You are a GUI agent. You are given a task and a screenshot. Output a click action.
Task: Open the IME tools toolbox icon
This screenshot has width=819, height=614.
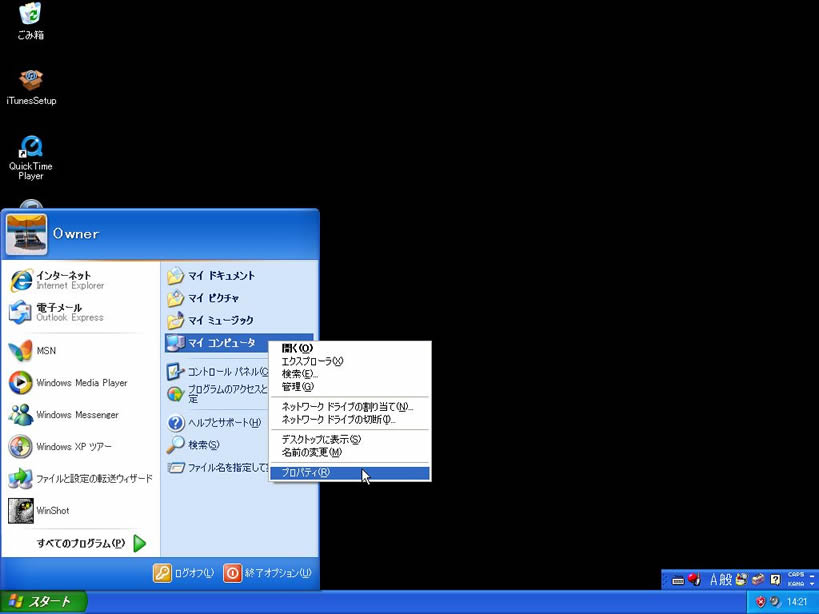(758, 580)
